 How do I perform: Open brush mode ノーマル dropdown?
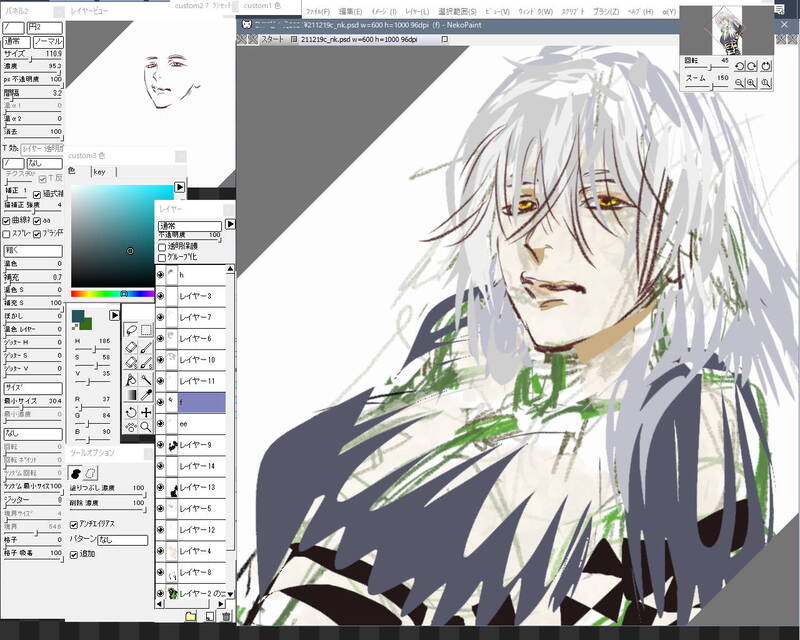(48, 41)
